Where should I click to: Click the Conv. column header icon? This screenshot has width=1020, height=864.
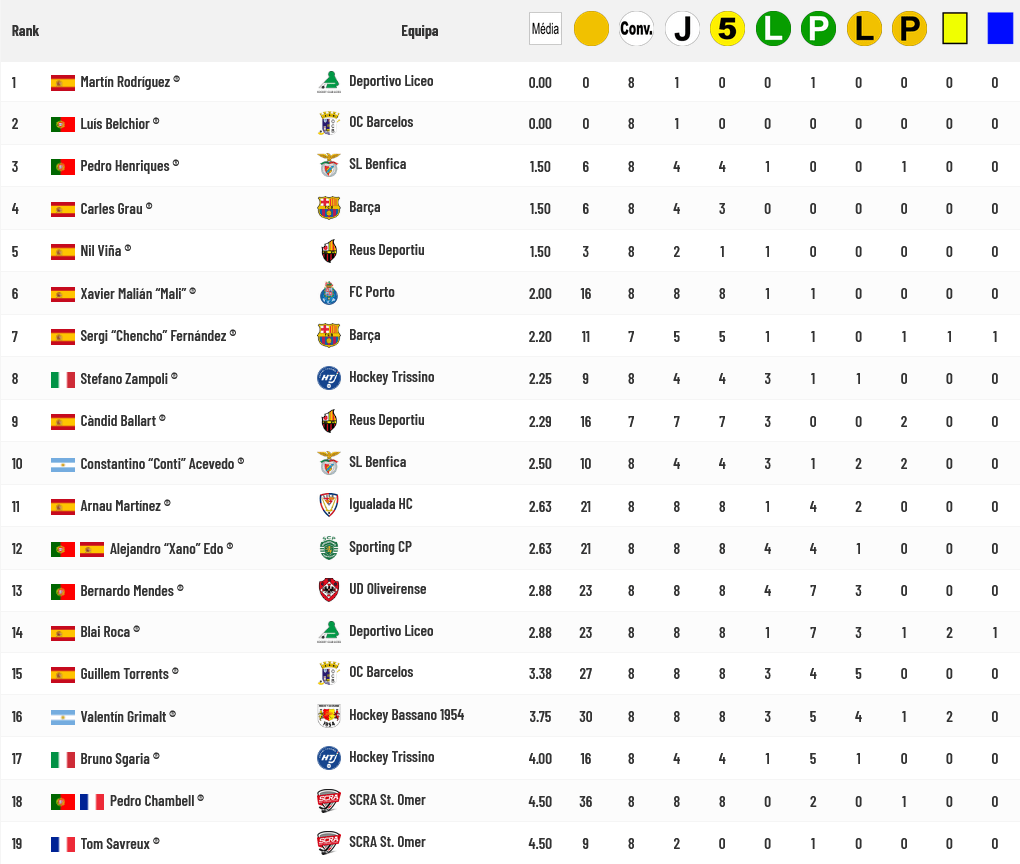637,29
